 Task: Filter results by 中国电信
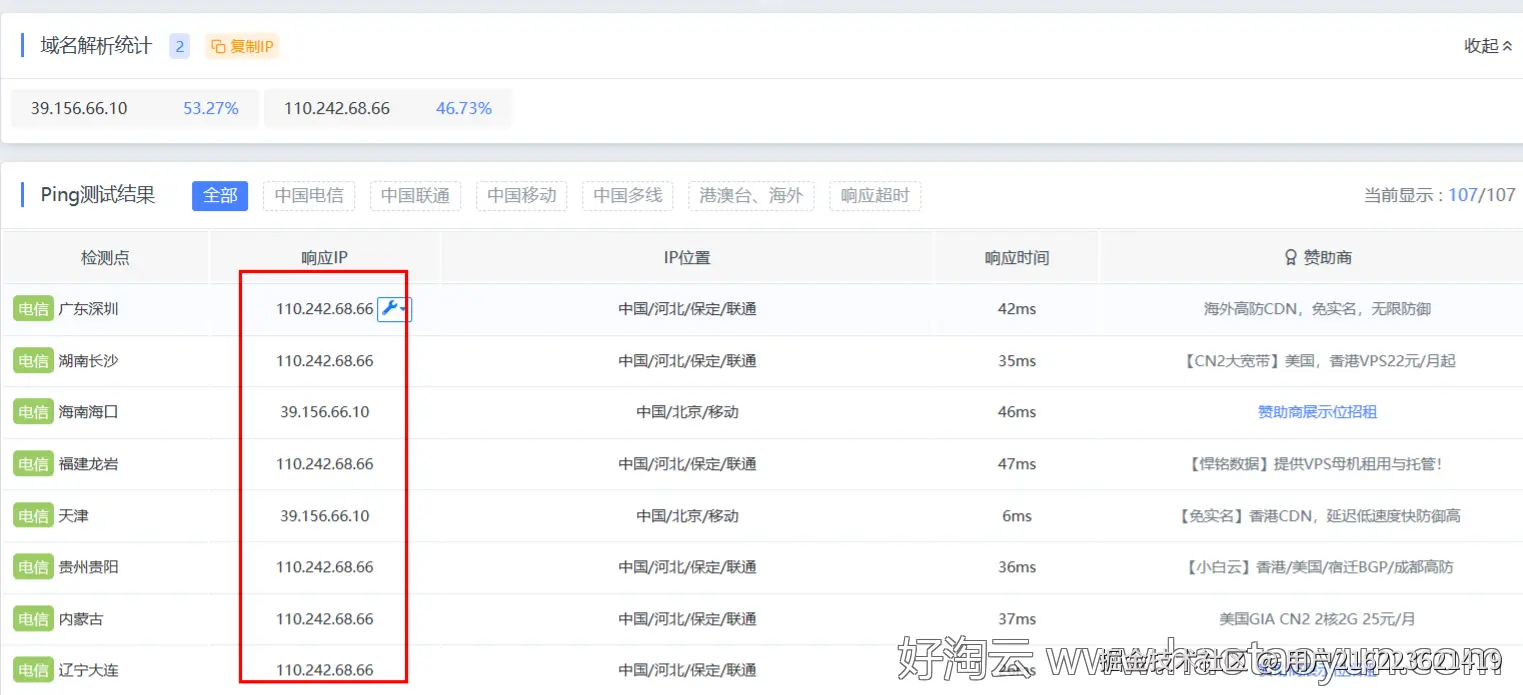pos(309,195)
